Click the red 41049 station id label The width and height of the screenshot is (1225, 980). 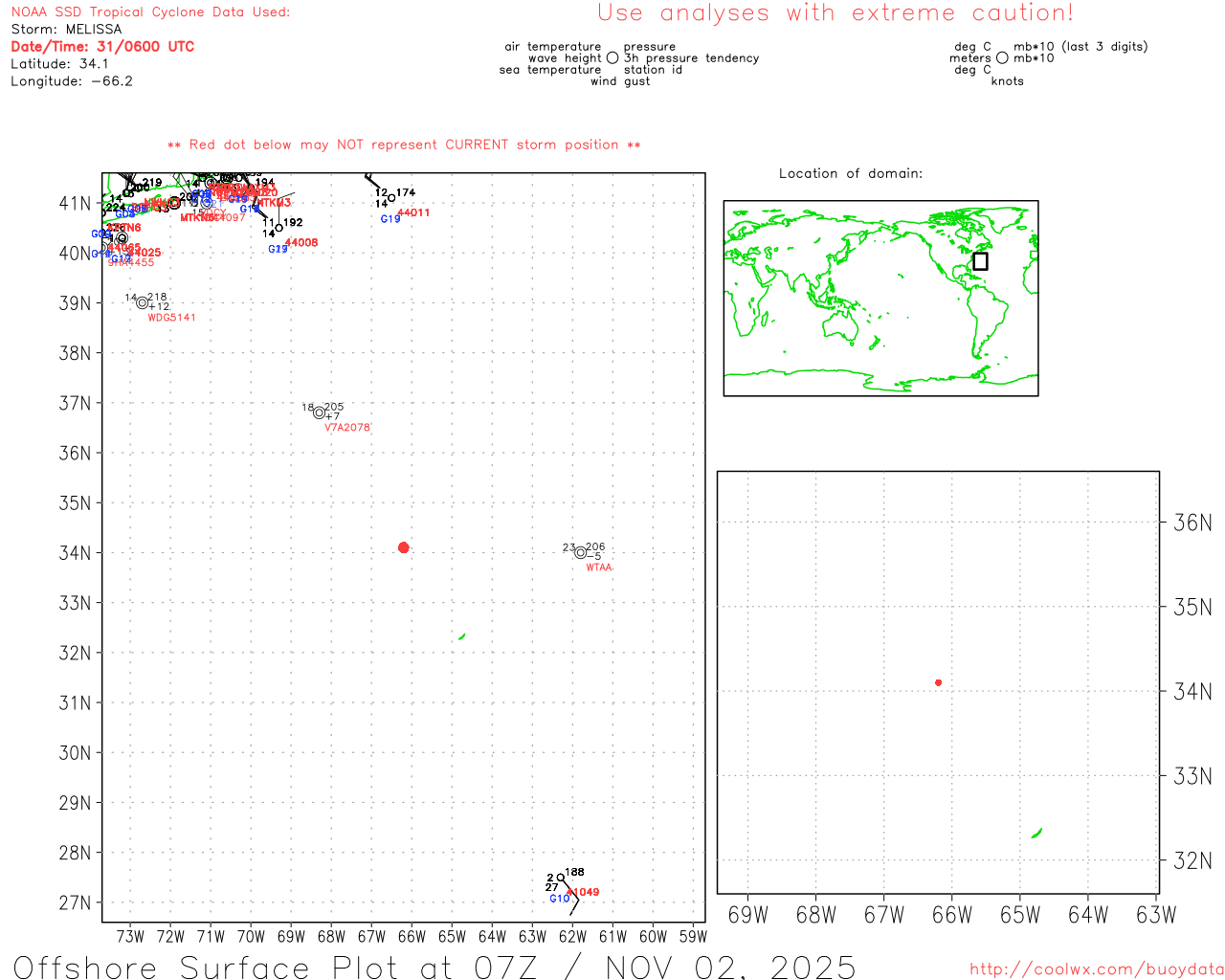583,892
